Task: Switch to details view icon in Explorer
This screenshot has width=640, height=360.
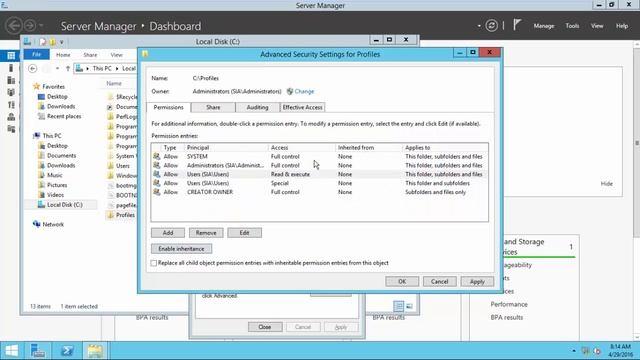Action: coord(398,306)
